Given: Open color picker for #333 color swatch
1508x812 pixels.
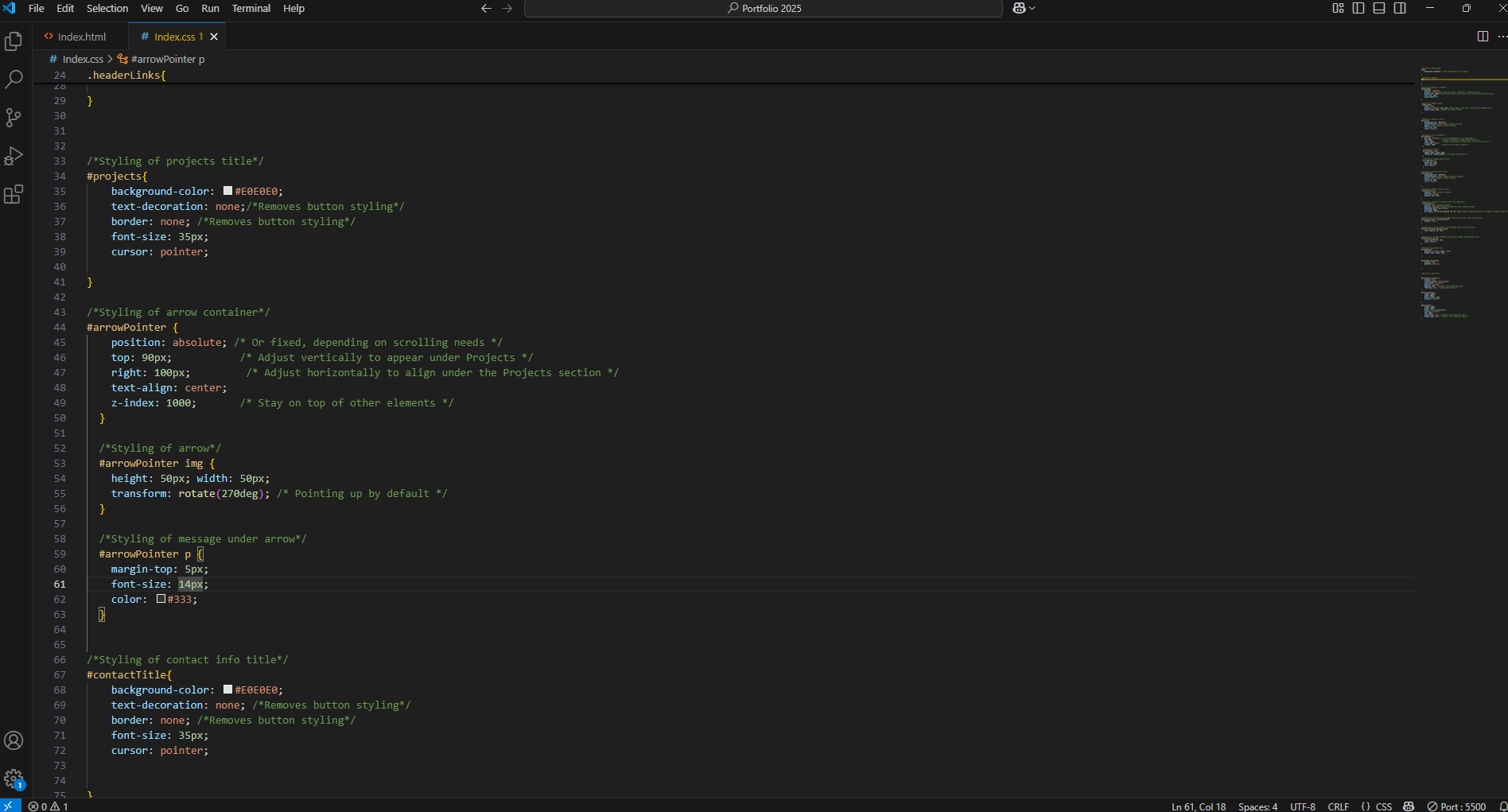Looking at the screenshot, I should [x=161, y=599].
